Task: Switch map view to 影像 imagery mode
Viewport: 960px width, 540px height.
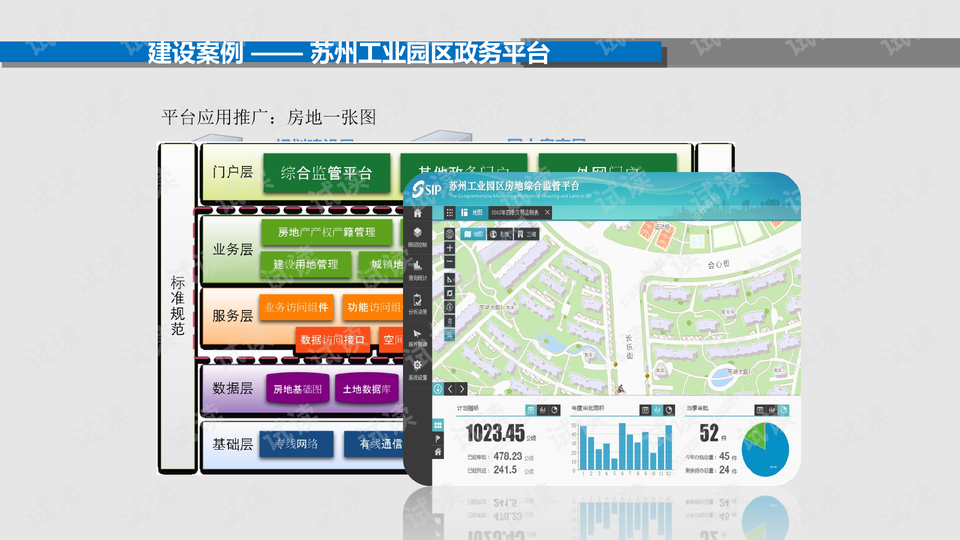Action: [500, 234]
